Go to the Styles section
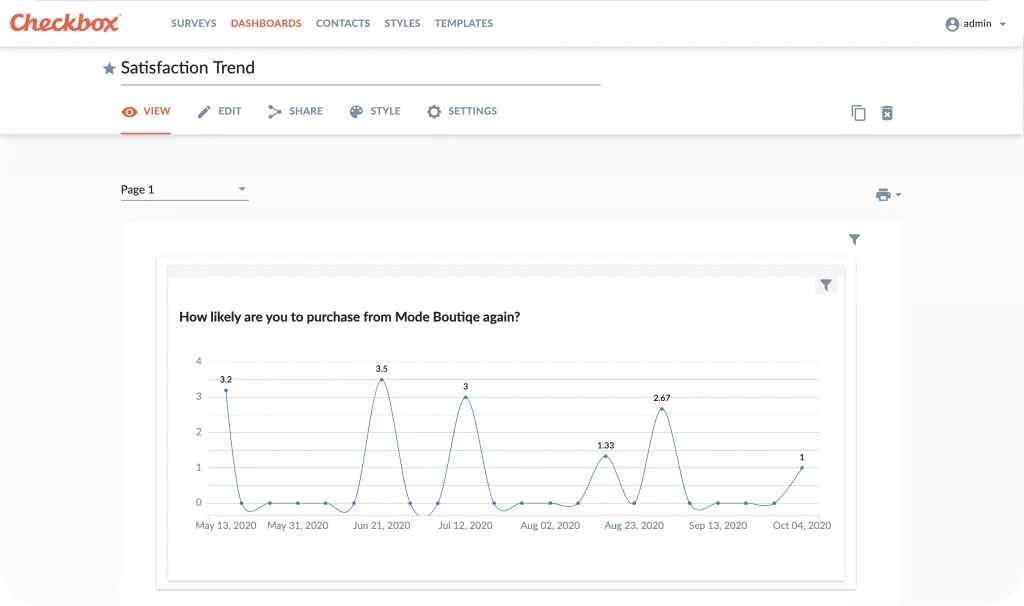This screenshot has height=606, width=1024. point(402,24)
